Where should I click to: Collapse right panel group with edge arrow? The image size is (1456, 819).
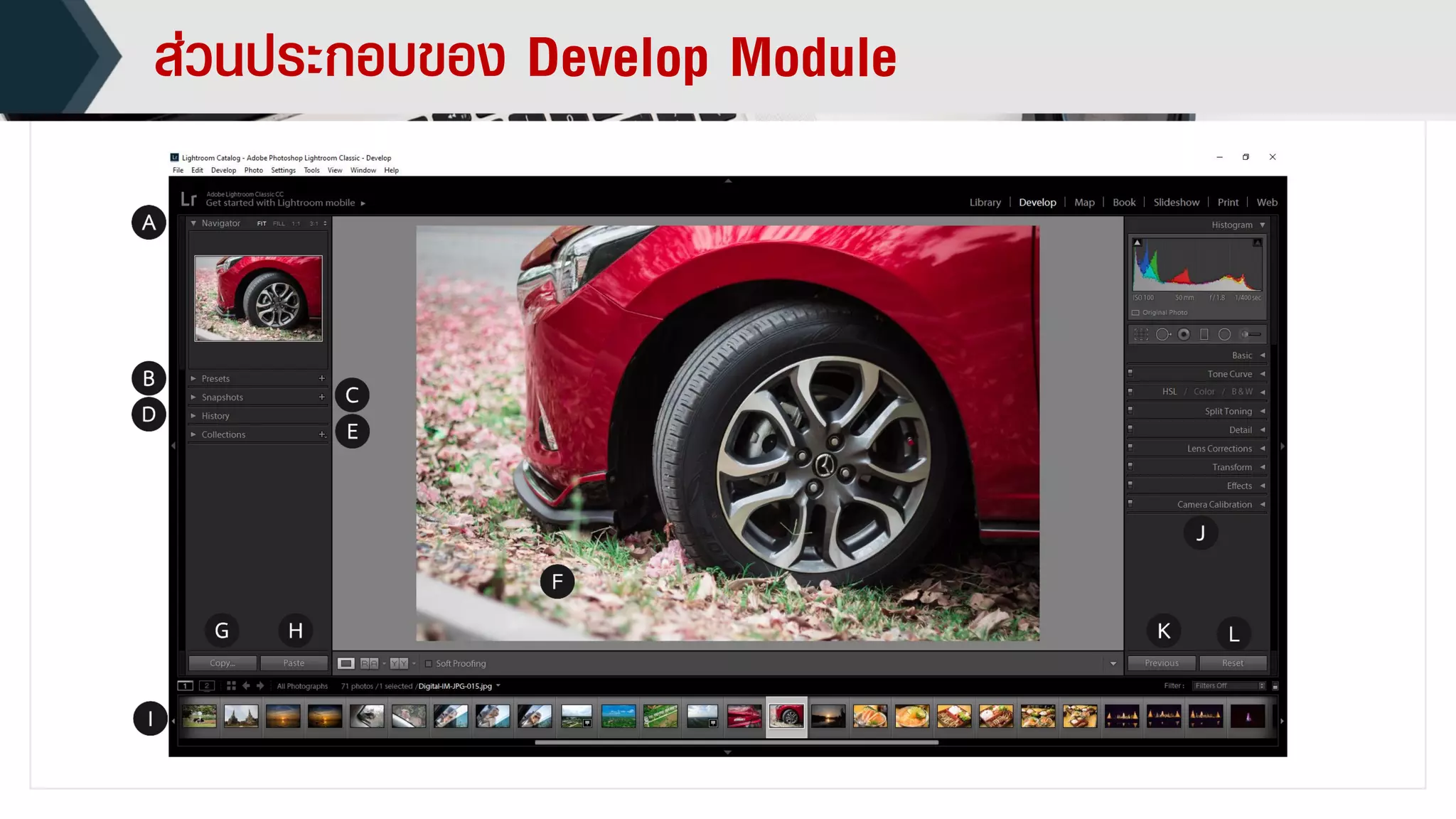(x=1283, y=446)
